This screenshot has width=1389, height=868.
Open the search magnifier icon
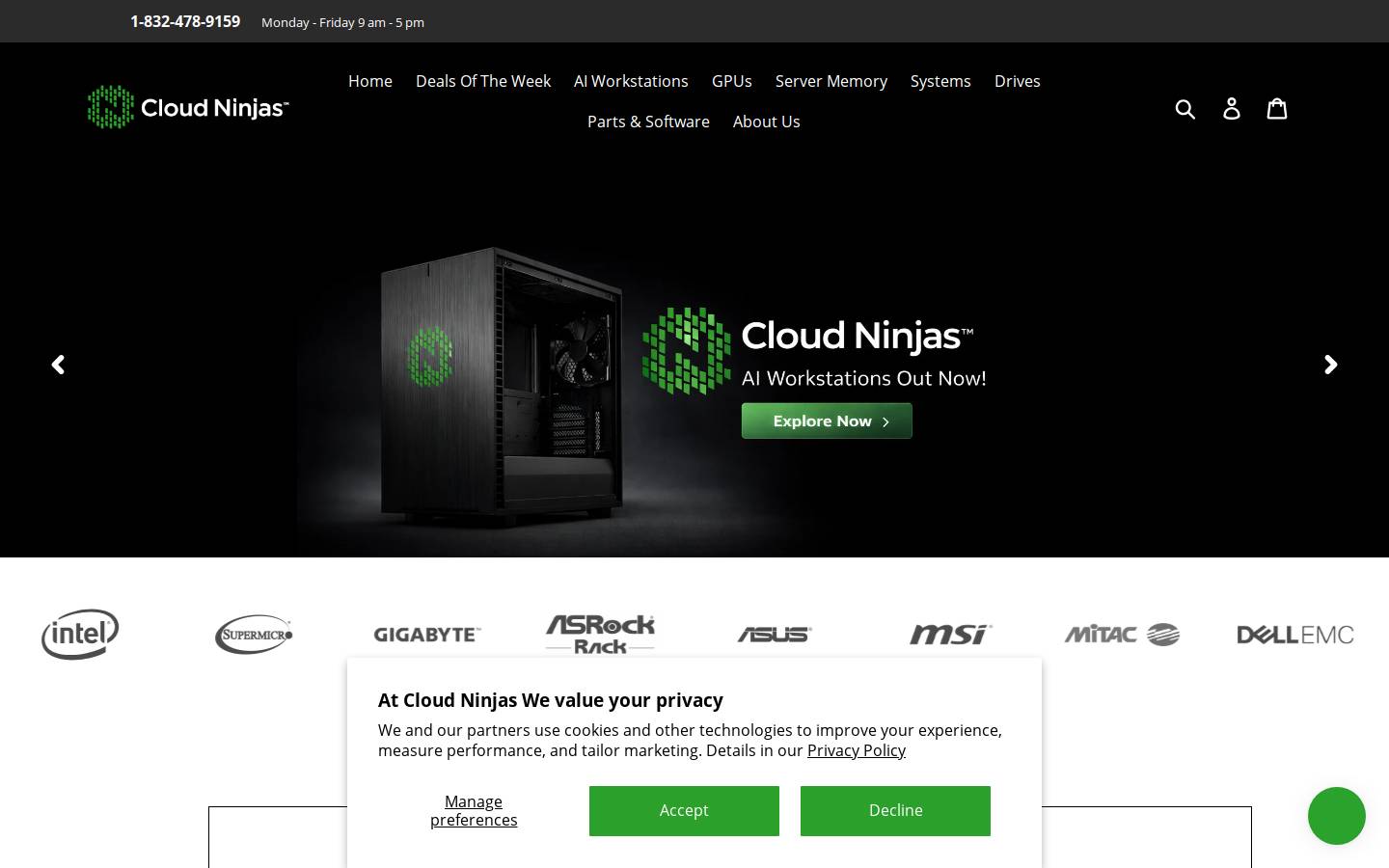click(x=1185, y=108)
